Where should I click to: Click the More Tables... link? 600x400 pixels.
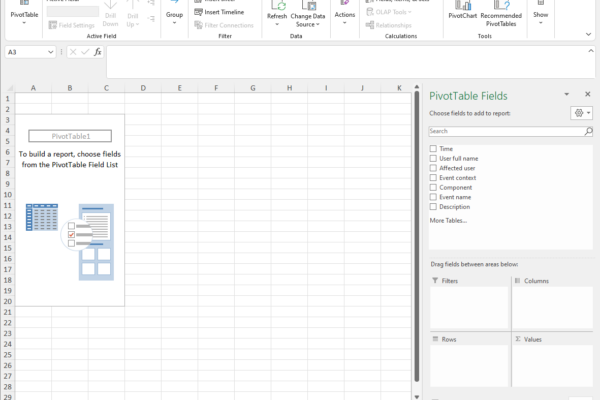point(449,220)
